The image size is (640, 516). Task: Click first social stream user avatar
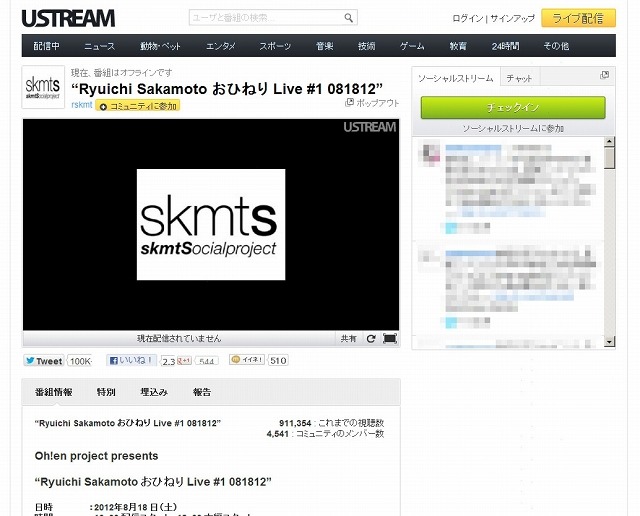point(429,153)
